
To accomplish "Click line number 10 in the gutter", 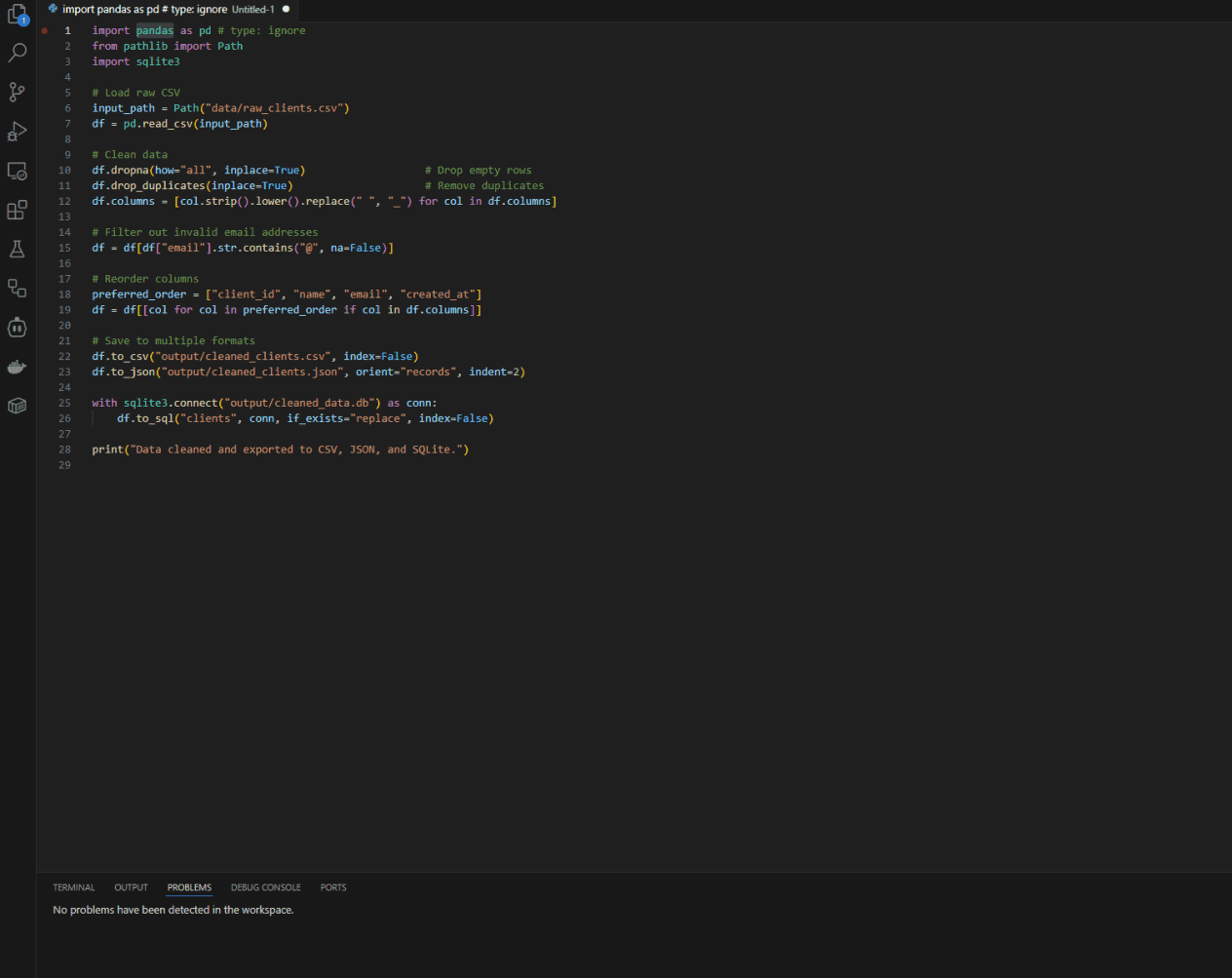I will (x=64, y=170).
